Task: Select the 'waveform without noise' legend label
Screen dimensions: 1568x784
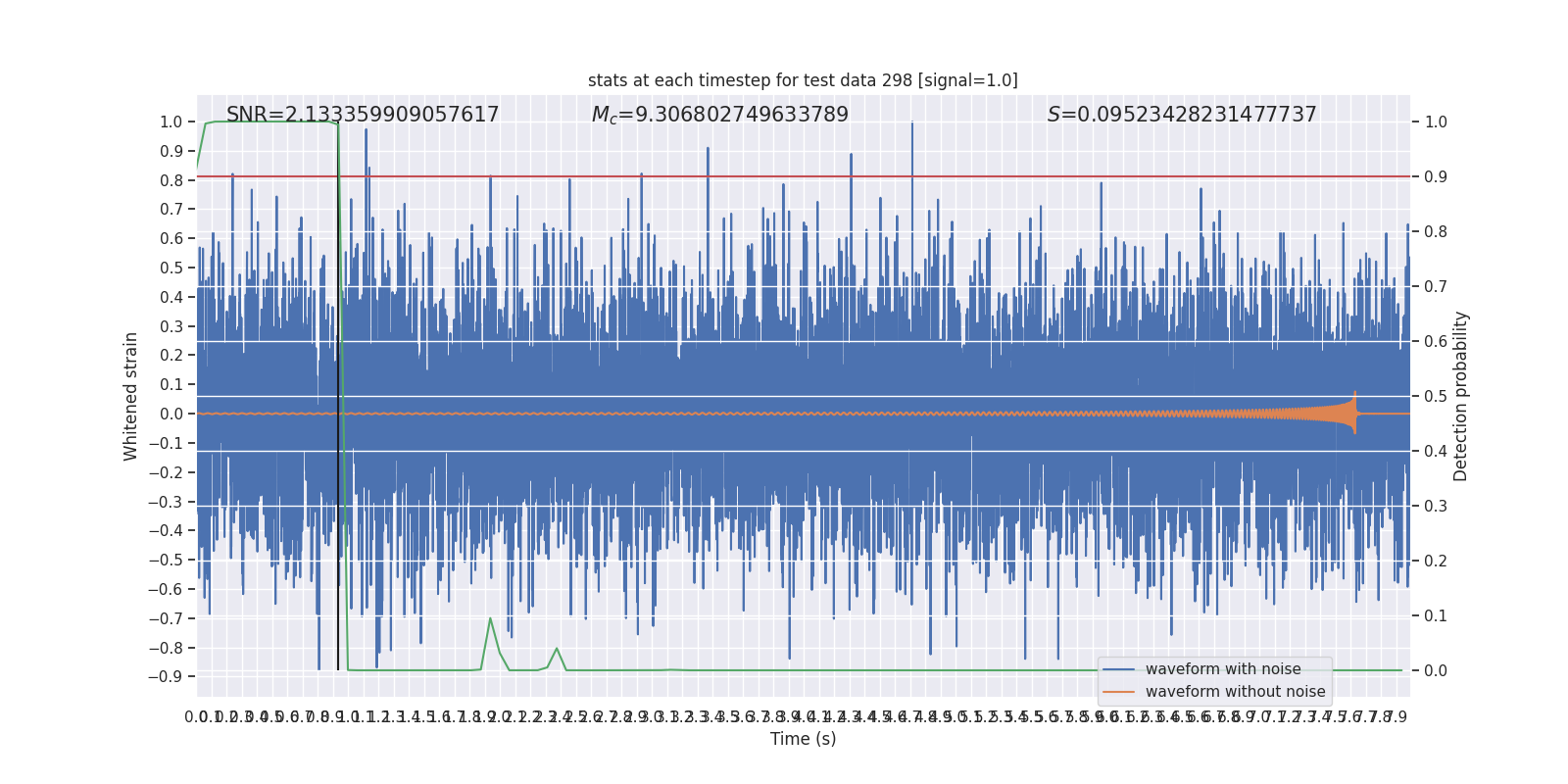Action: (x=1235, y=692)
